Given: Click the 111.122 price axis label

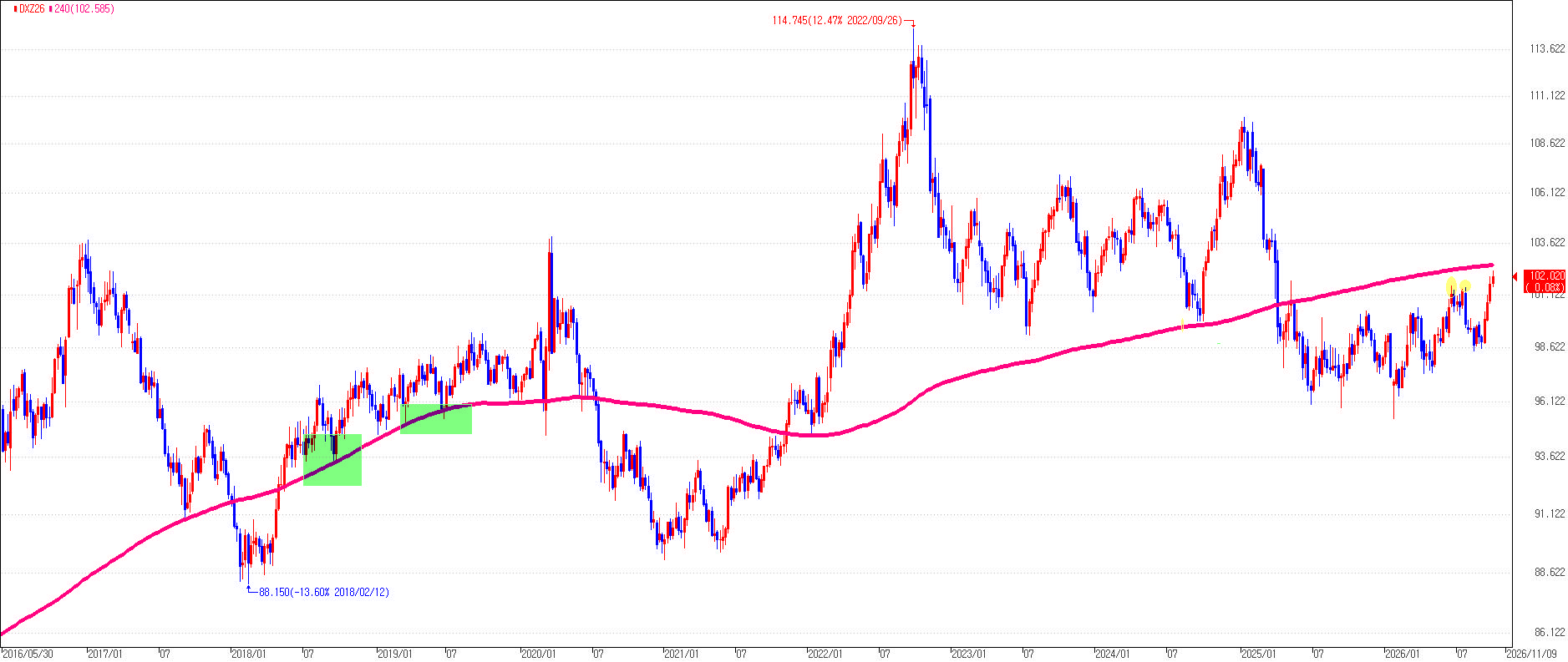Looking at the screenshot, I should (1547, 96).
